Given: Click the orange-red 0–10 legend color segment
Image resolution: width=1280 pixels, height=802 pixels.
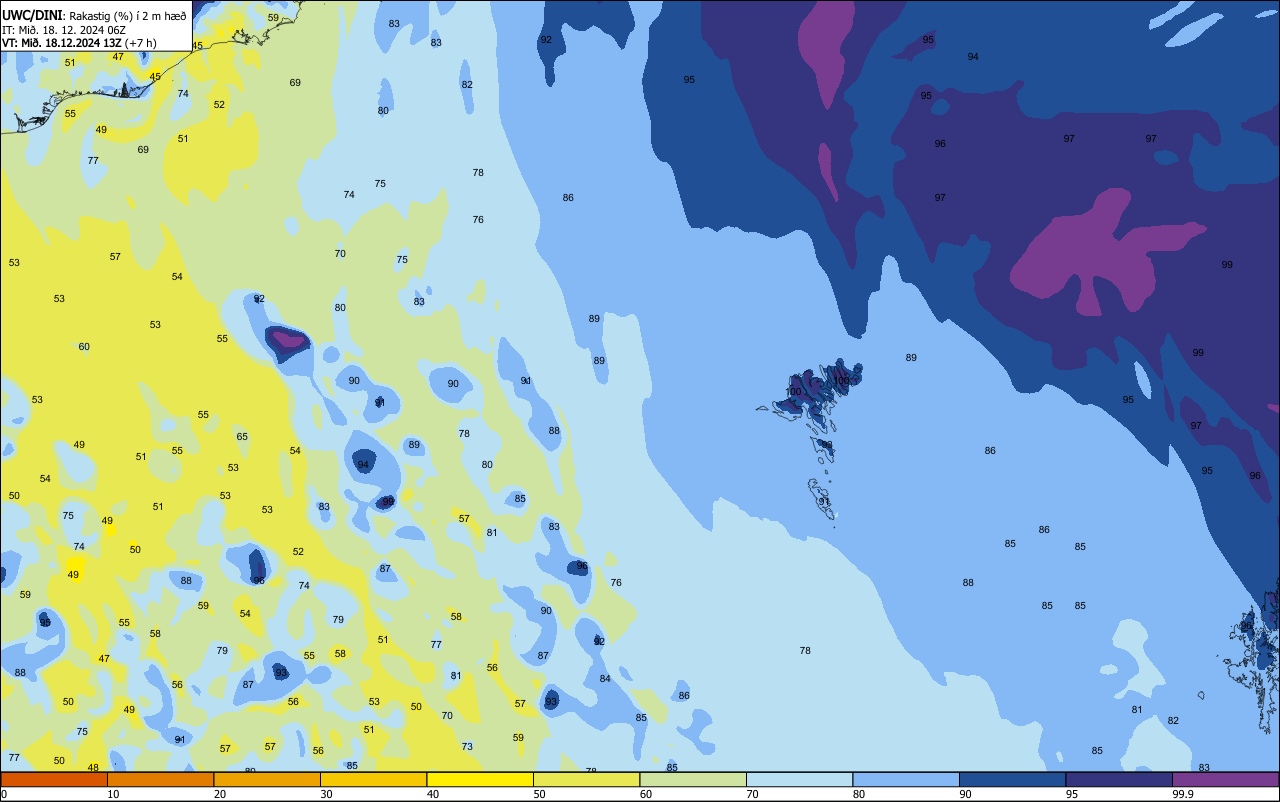Looking at the screenshot, I should [x=54, y=779].
